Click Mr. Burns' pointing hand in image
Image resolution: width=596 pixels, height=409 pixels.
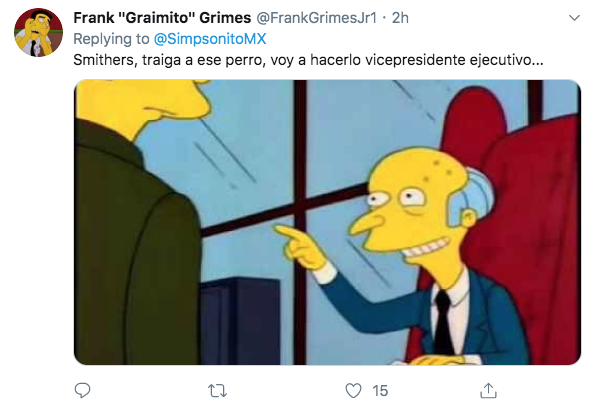pos(302,247)
